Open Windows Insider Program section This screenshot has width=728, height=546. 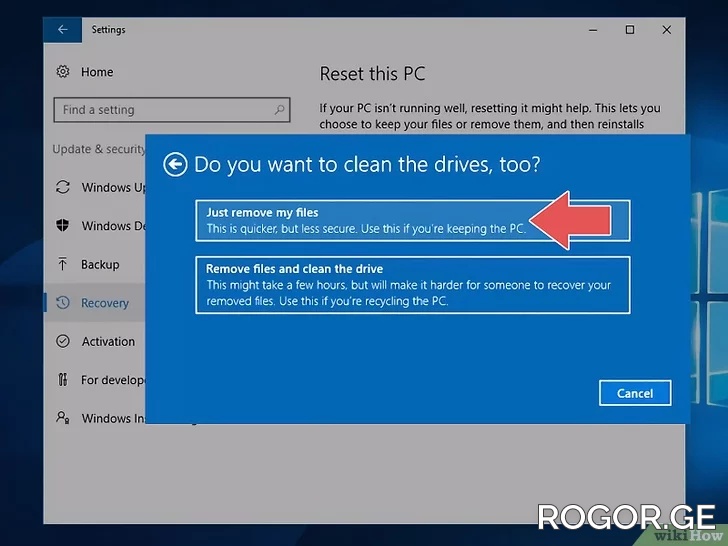113,418
